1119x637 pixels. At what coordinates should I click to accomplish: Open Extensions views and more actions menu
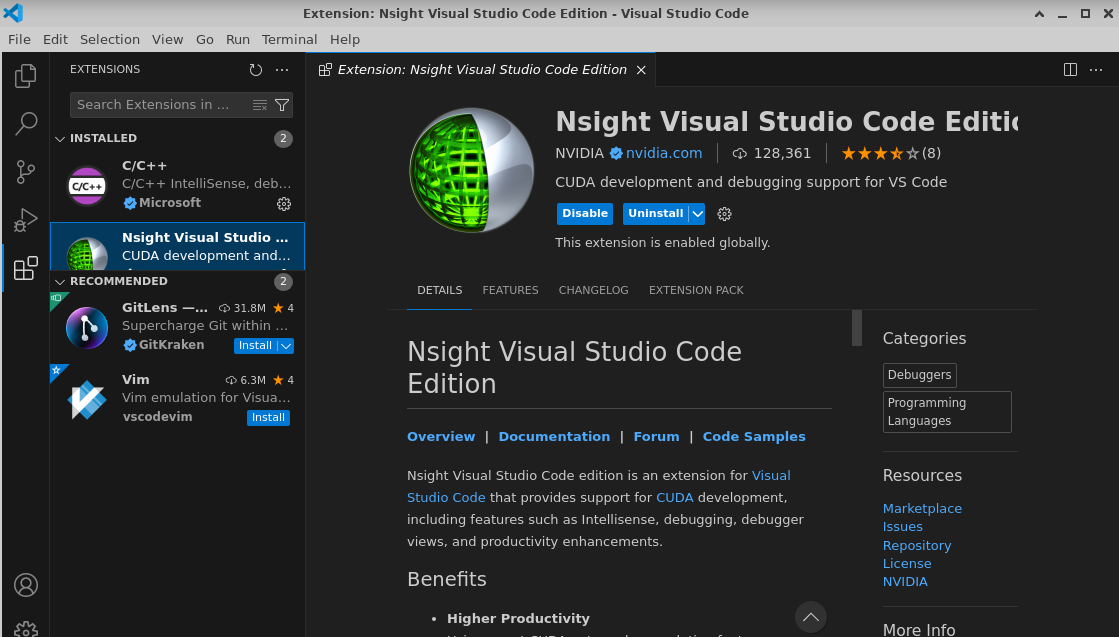click(282, 69)
